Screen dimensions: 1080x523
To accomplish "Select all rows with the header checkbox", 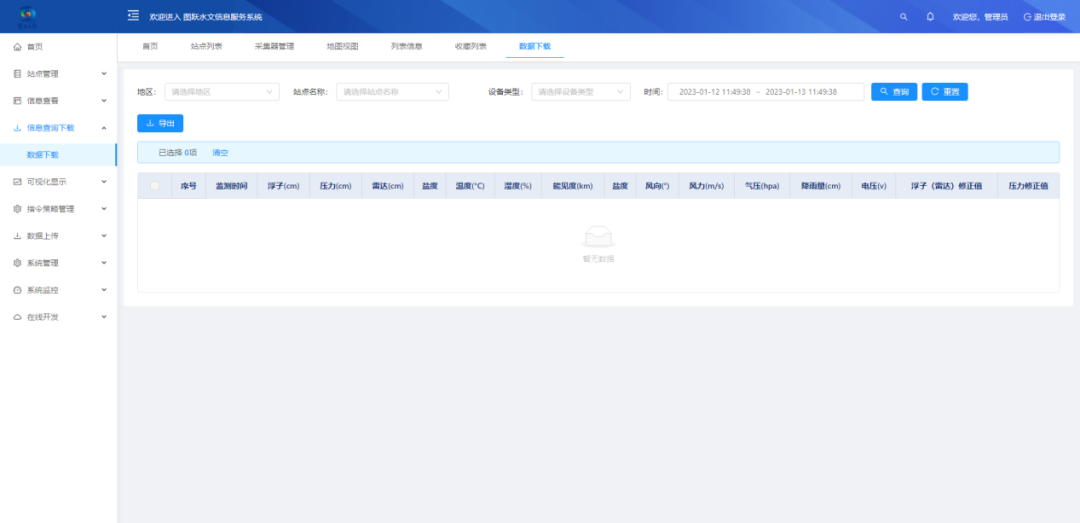I will pos(154,185).
